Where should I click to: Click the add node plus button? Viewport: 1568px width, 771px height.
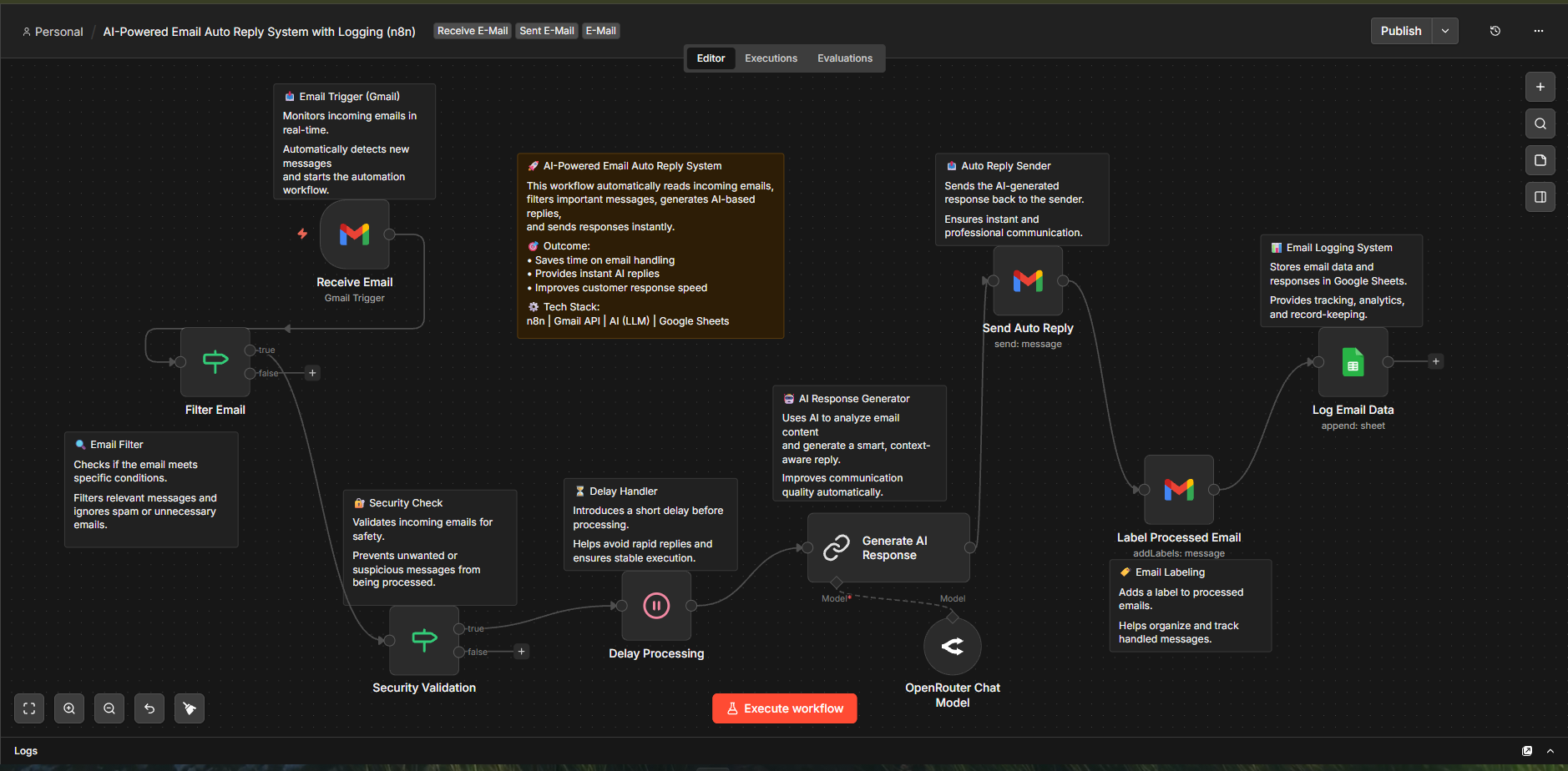(1540, 87)
